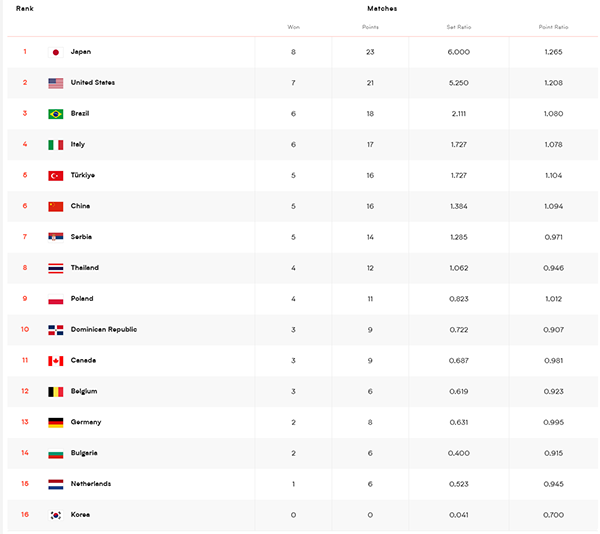The image size is (600, 534).
Task: Open the China team name link
Action: click(80, 206)
